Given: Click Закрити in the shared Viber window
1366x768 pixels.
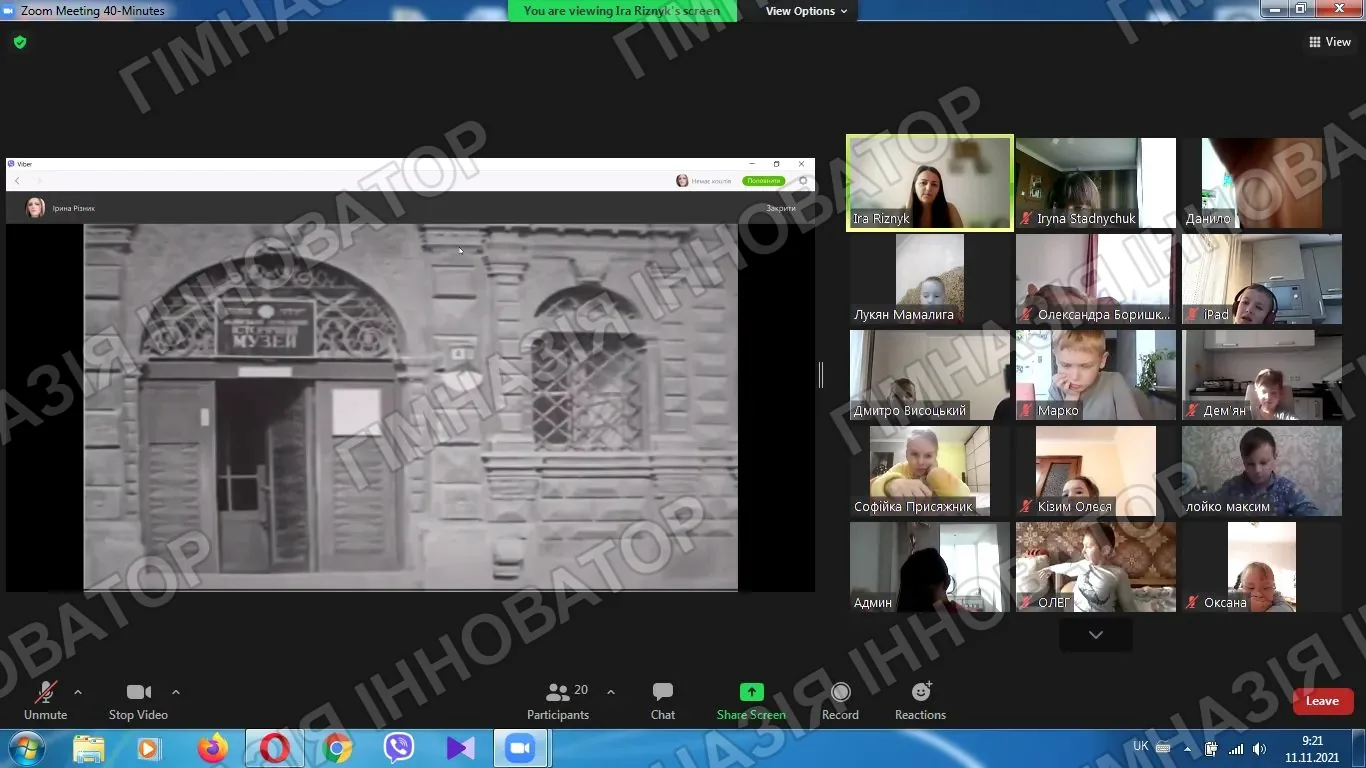Looking at the screenshot, I should point(781,208).
